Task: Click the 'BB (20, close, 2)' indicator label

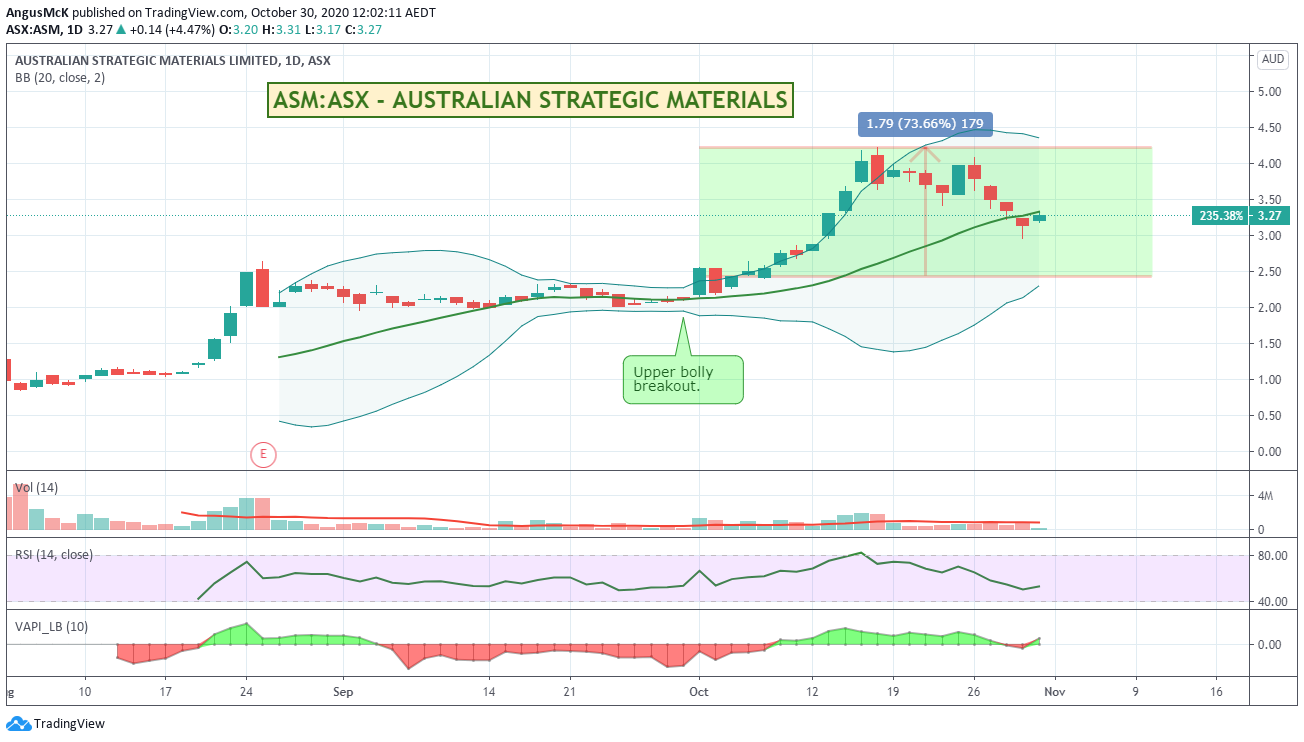Action: (60, 77)
